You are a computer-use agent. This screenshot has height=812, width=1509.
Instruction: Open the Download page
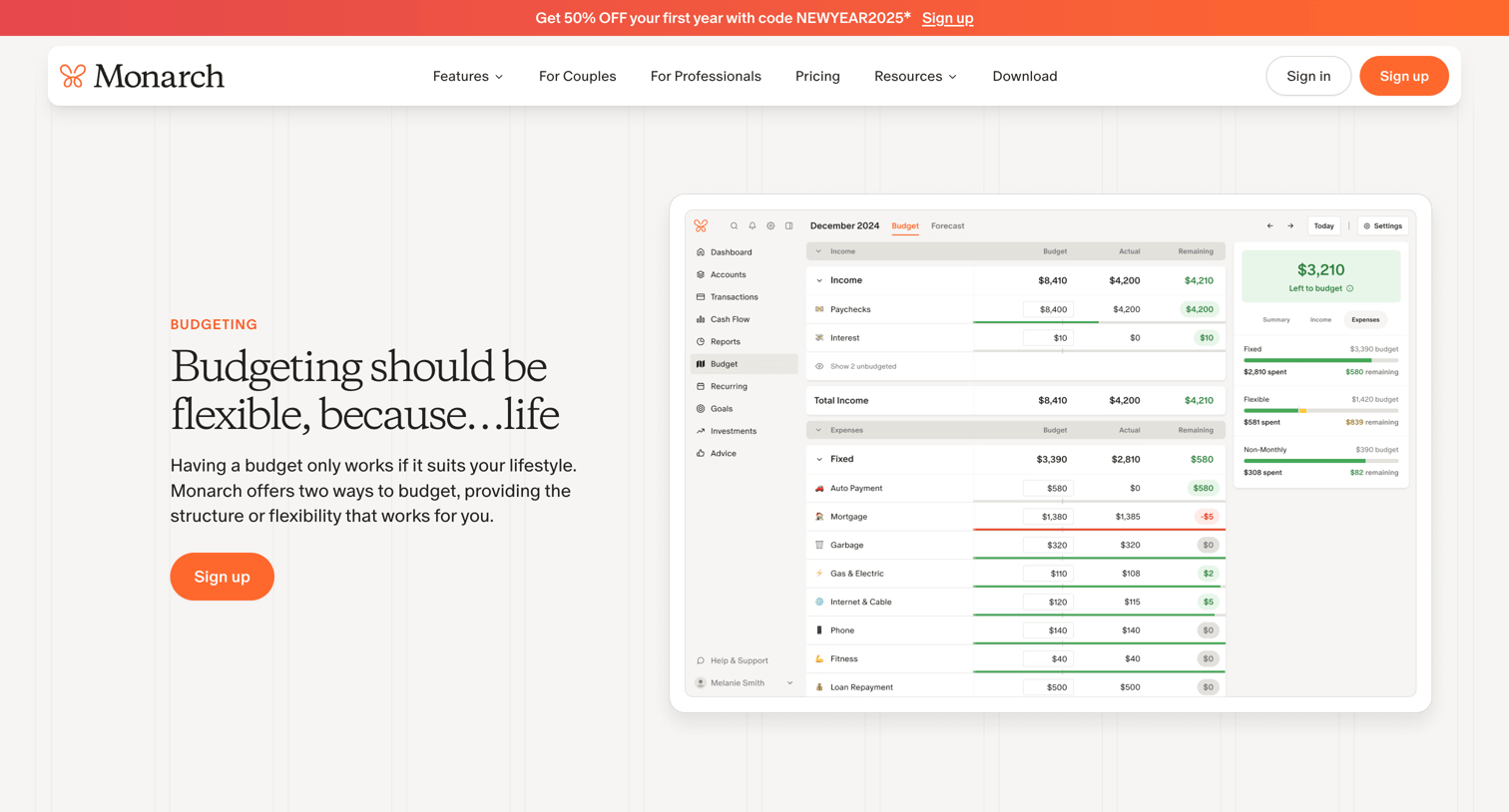1025,76
